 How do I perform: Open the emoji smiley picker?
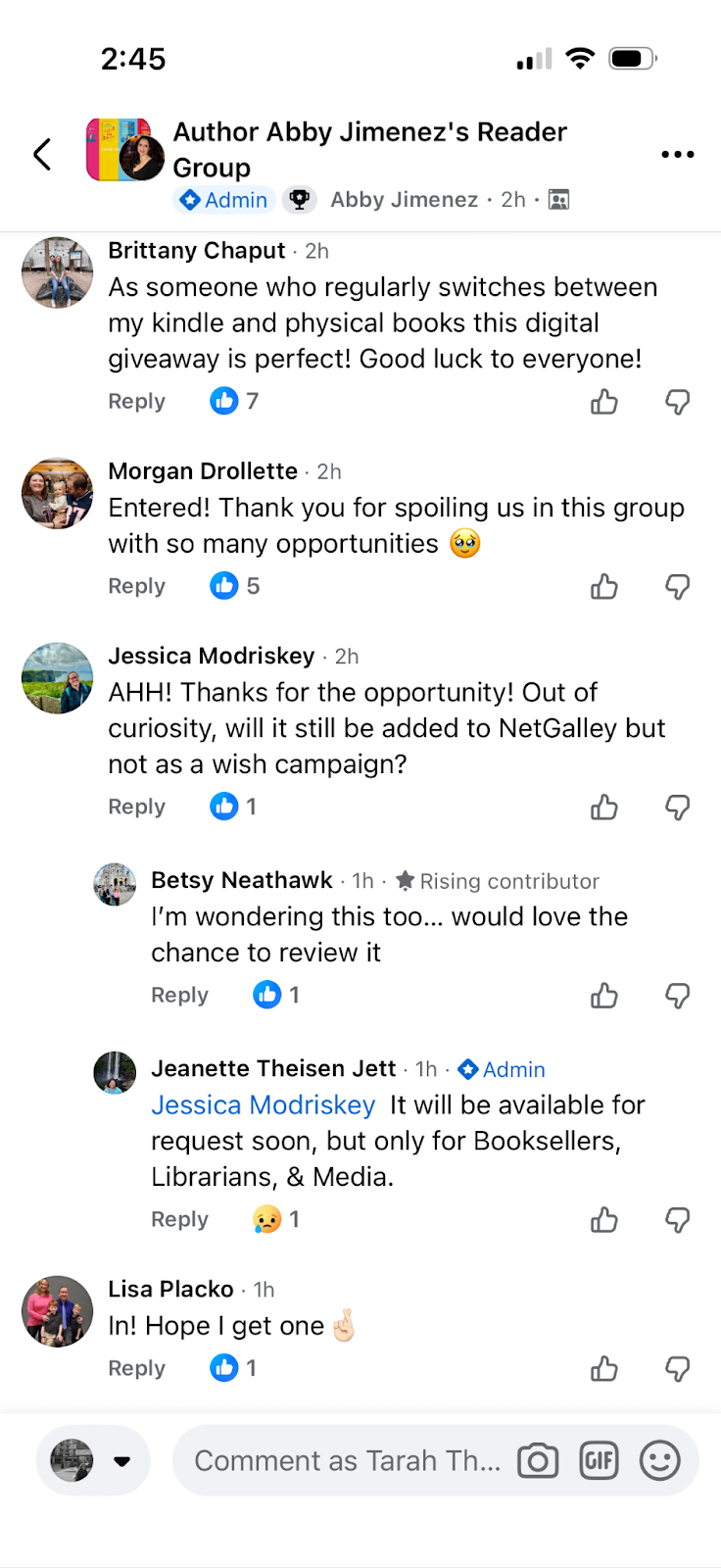pyautogui.click(x=659, y=1461)
